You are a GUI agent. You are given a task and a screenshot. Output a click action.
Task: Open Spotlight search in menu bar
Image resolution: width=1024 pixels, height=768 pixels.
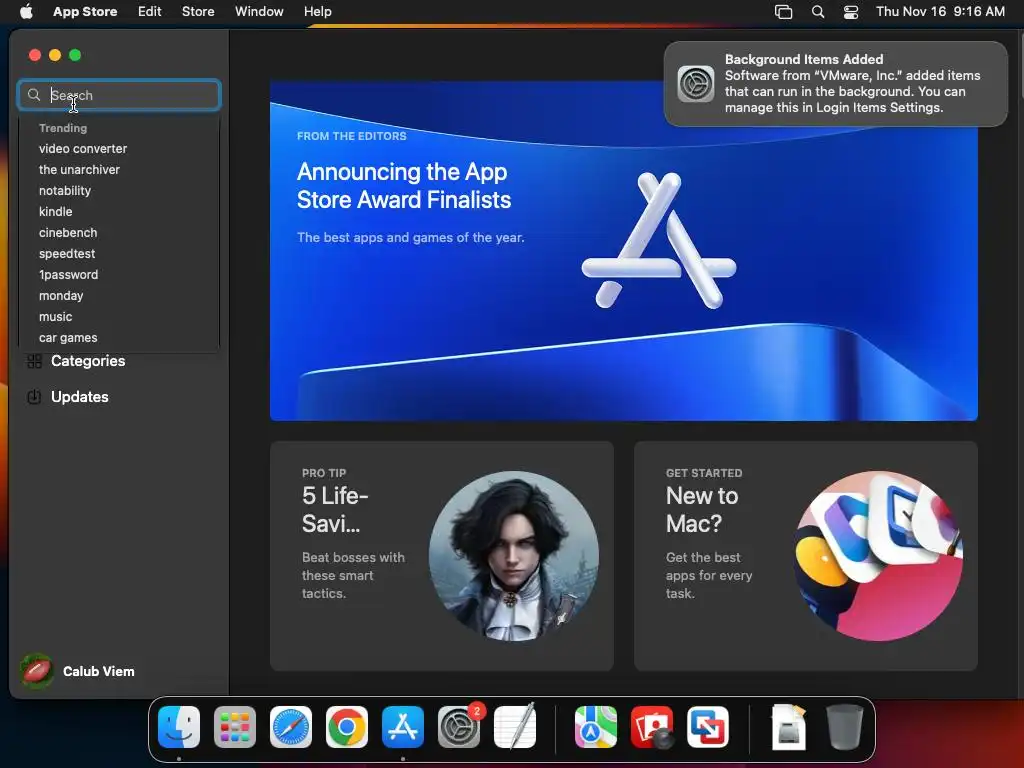pos(818,12)
